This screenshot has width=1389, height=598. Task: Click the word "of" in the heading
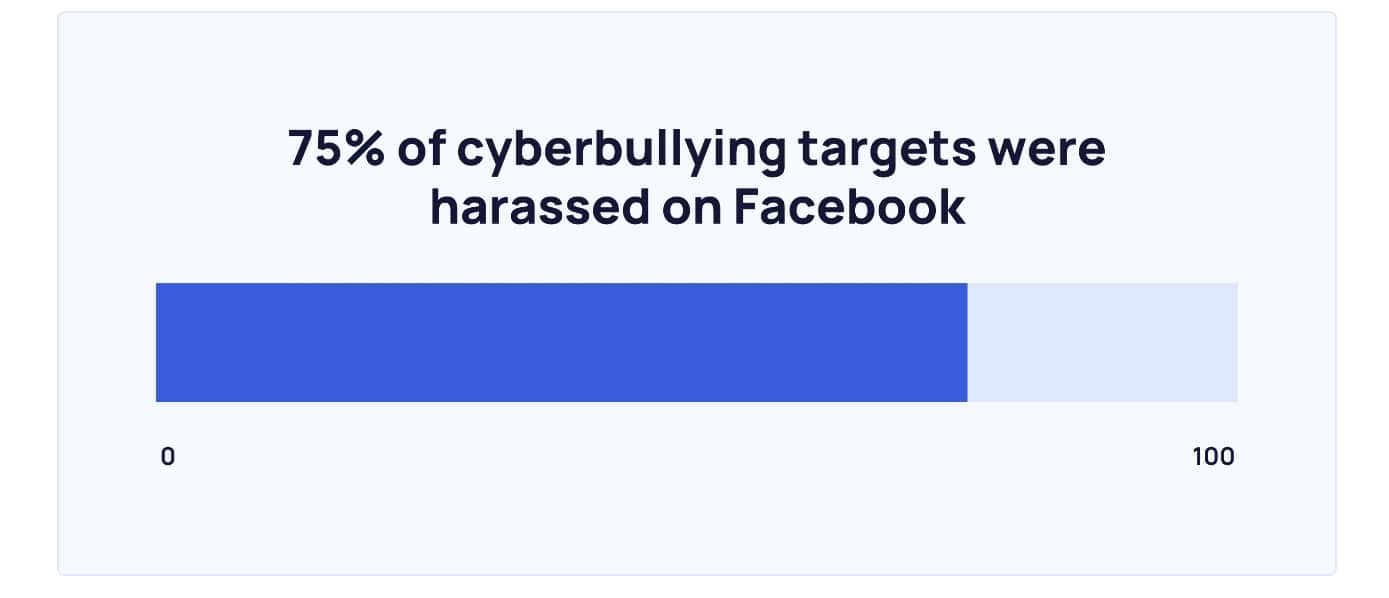click(x=421, y=150)
